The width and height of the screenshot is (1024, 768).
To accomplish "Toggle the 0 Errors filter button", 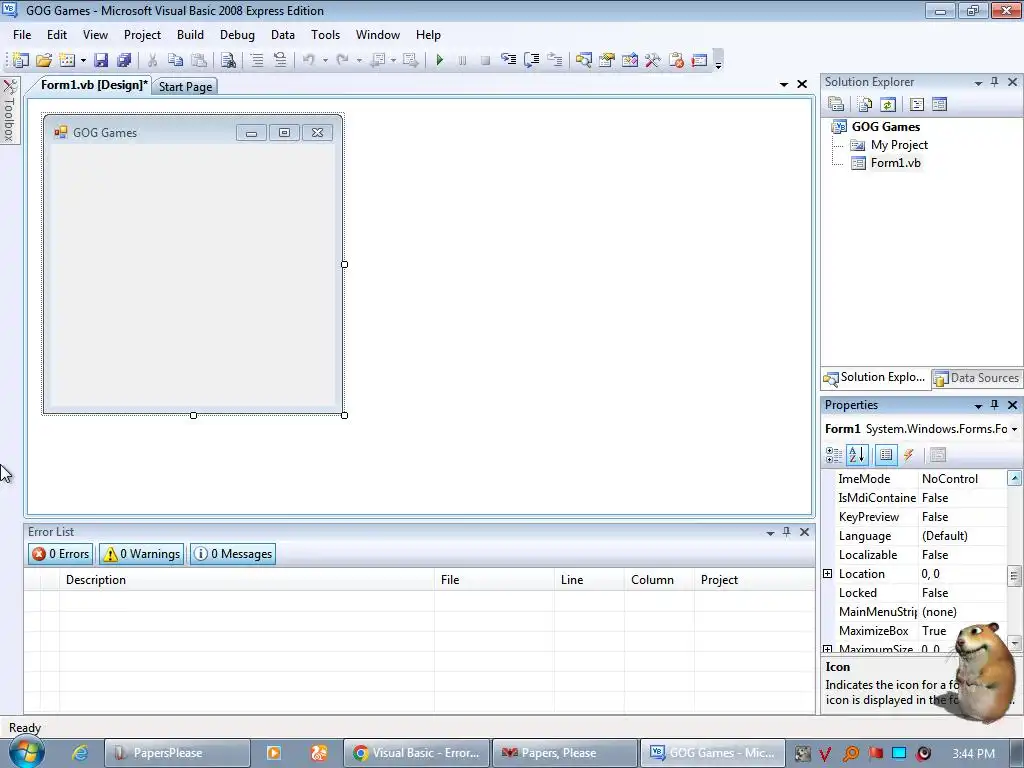I will (x=61, y=554).
